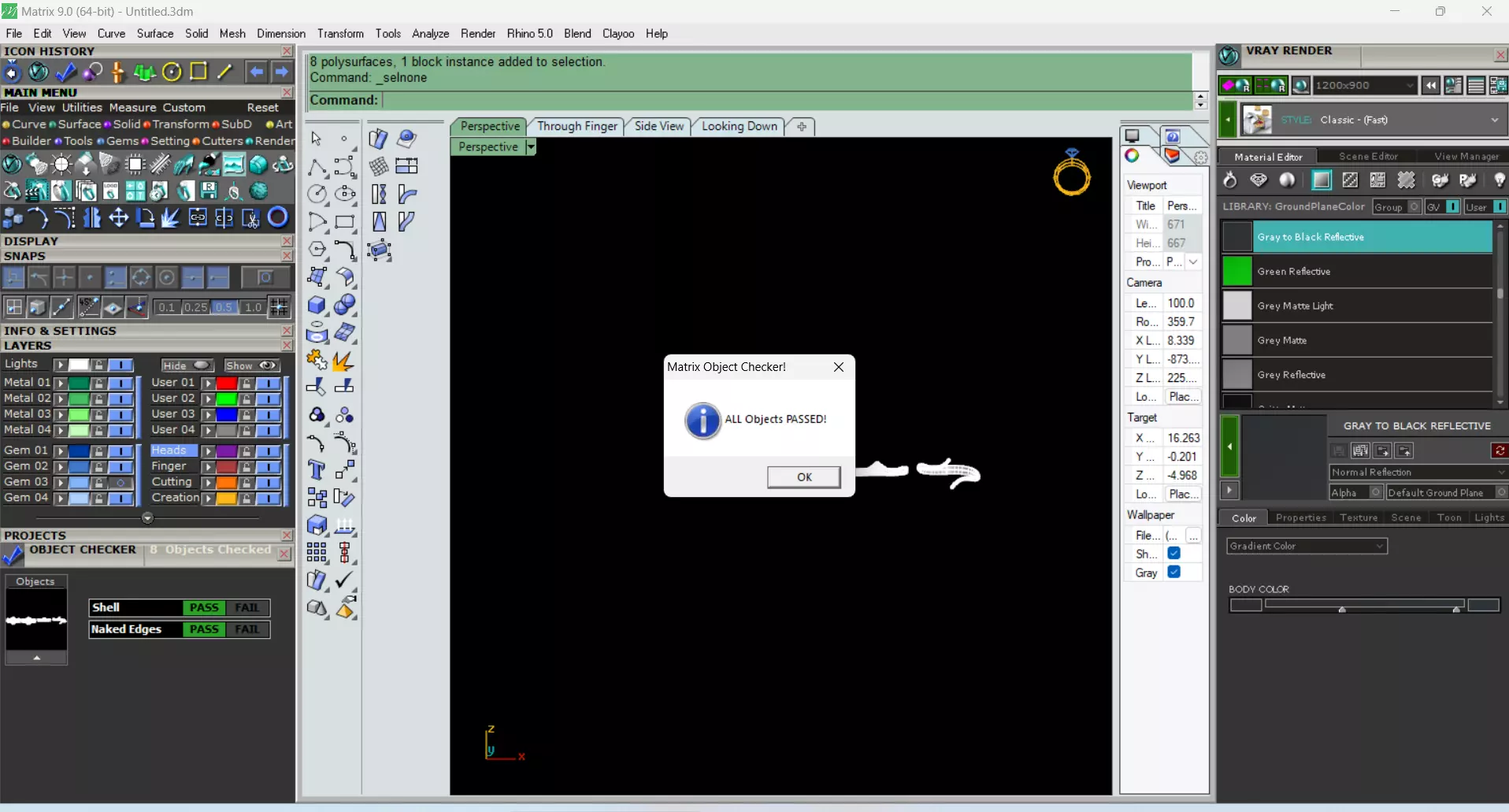This screenshot has width=1509, height=812.
Task: Expand the layers panel round down arrow
Action: pos(147,518)
